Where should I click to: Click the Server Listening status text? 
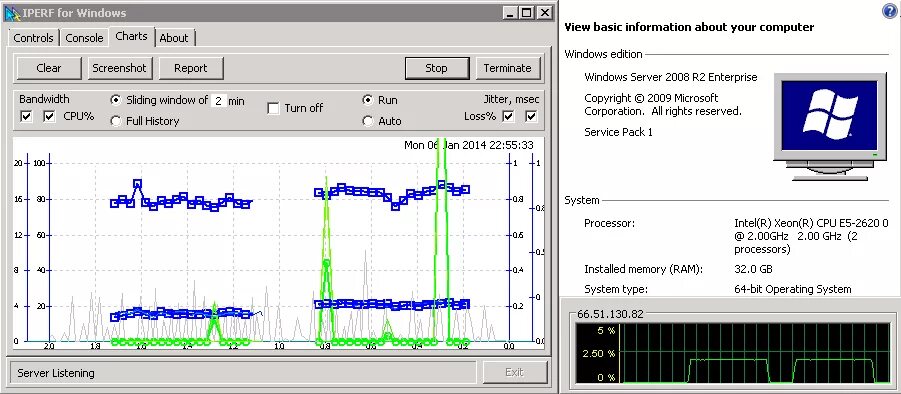(x=56, y=373)
